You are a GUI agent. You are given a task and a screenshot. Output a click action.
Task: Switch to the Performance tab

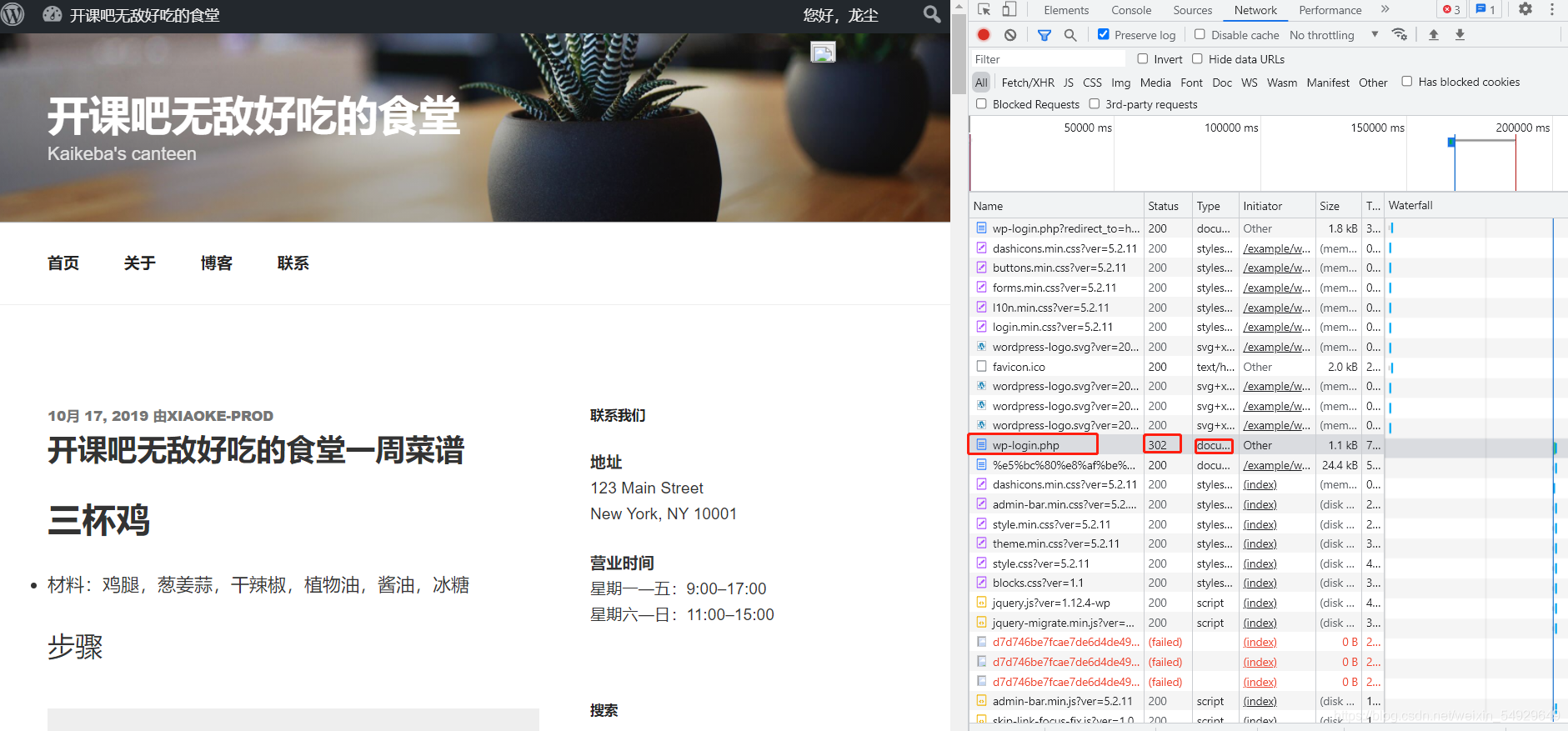click(1330, 10)
